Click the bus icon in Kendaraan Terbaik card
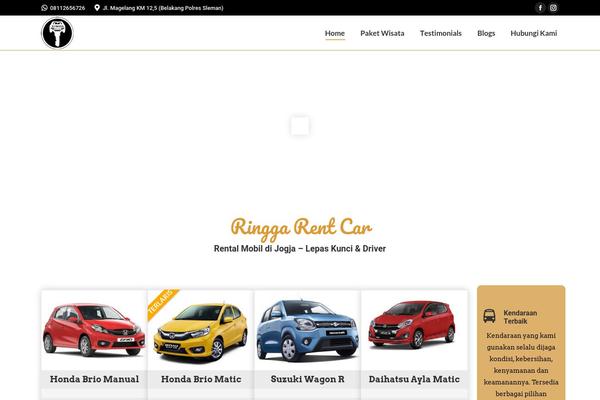600x400 pixels. tap(489, 316)
